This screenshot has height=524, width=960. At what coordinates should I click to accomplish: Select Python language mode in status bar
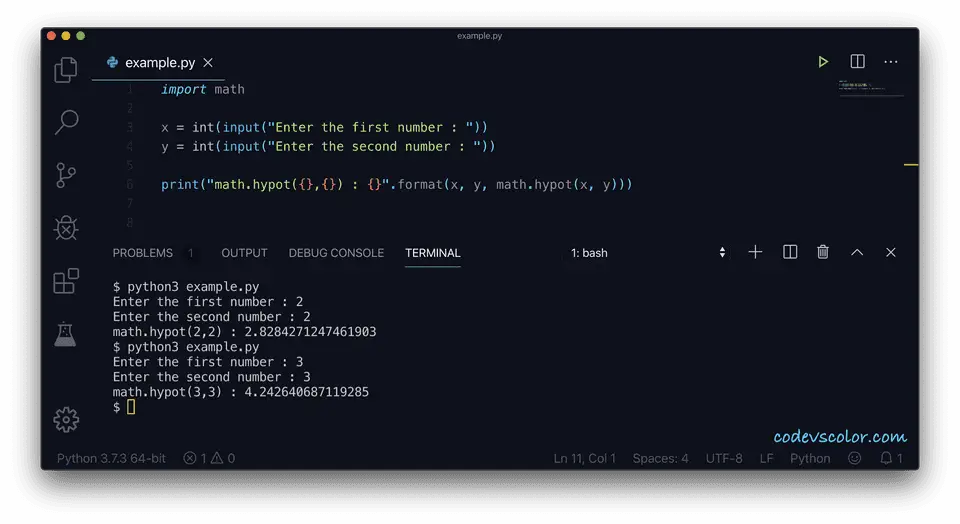point(810,458)
